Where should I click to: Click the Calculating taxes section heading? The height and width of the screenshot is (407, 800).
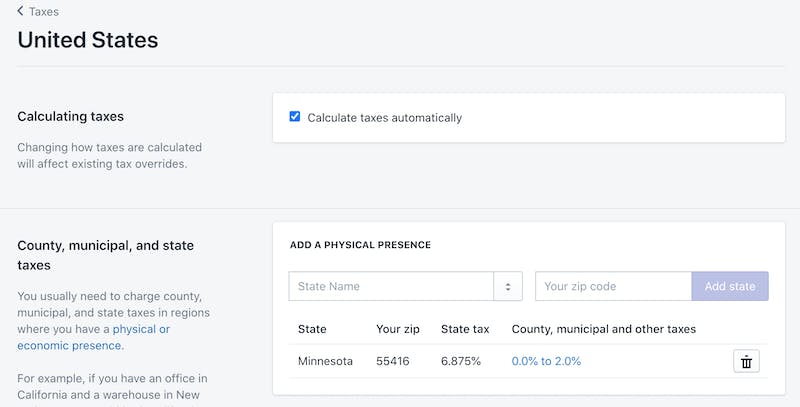pos(70,116)
